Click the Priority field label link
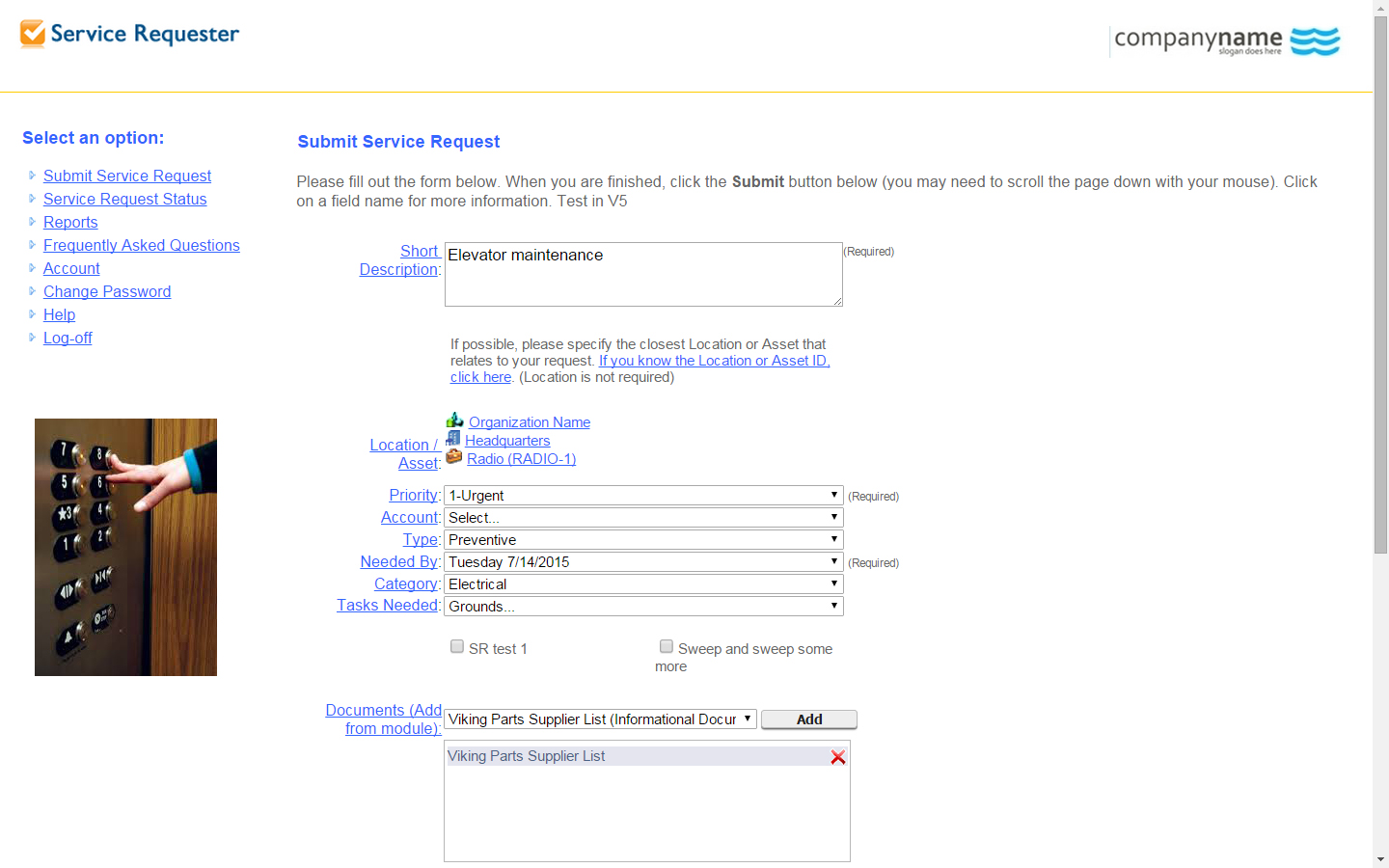The image size is (1389, 868). click(x=414, y=495)
